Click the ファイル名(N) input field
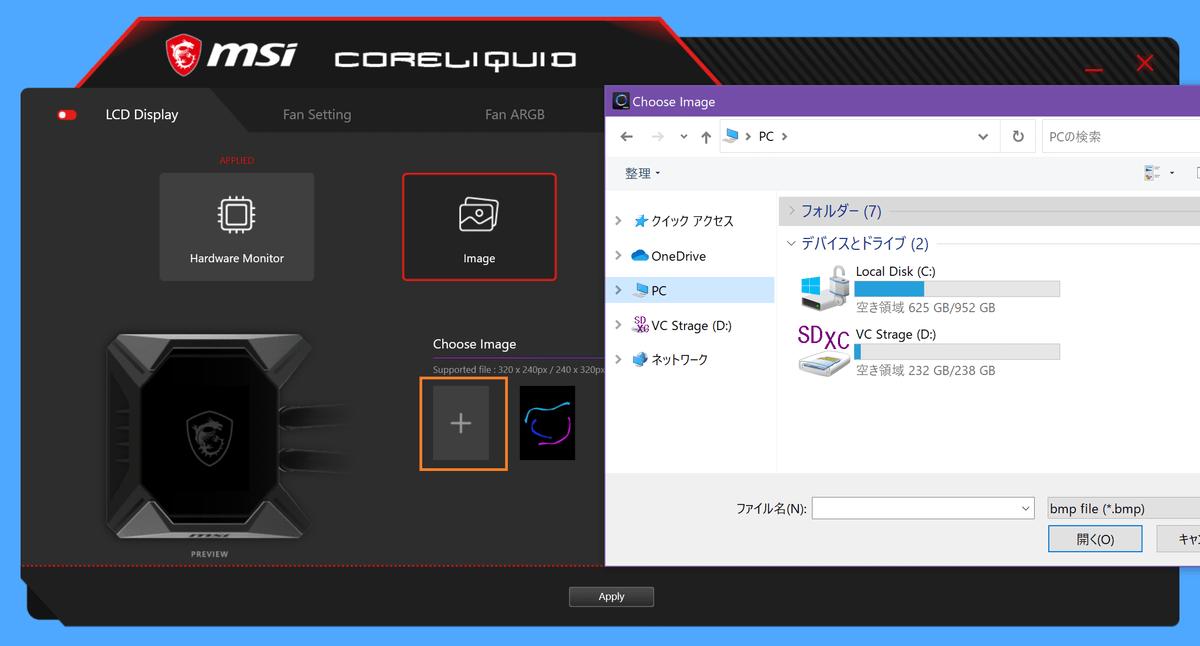The image size is (1200, 646). [923, 509]
